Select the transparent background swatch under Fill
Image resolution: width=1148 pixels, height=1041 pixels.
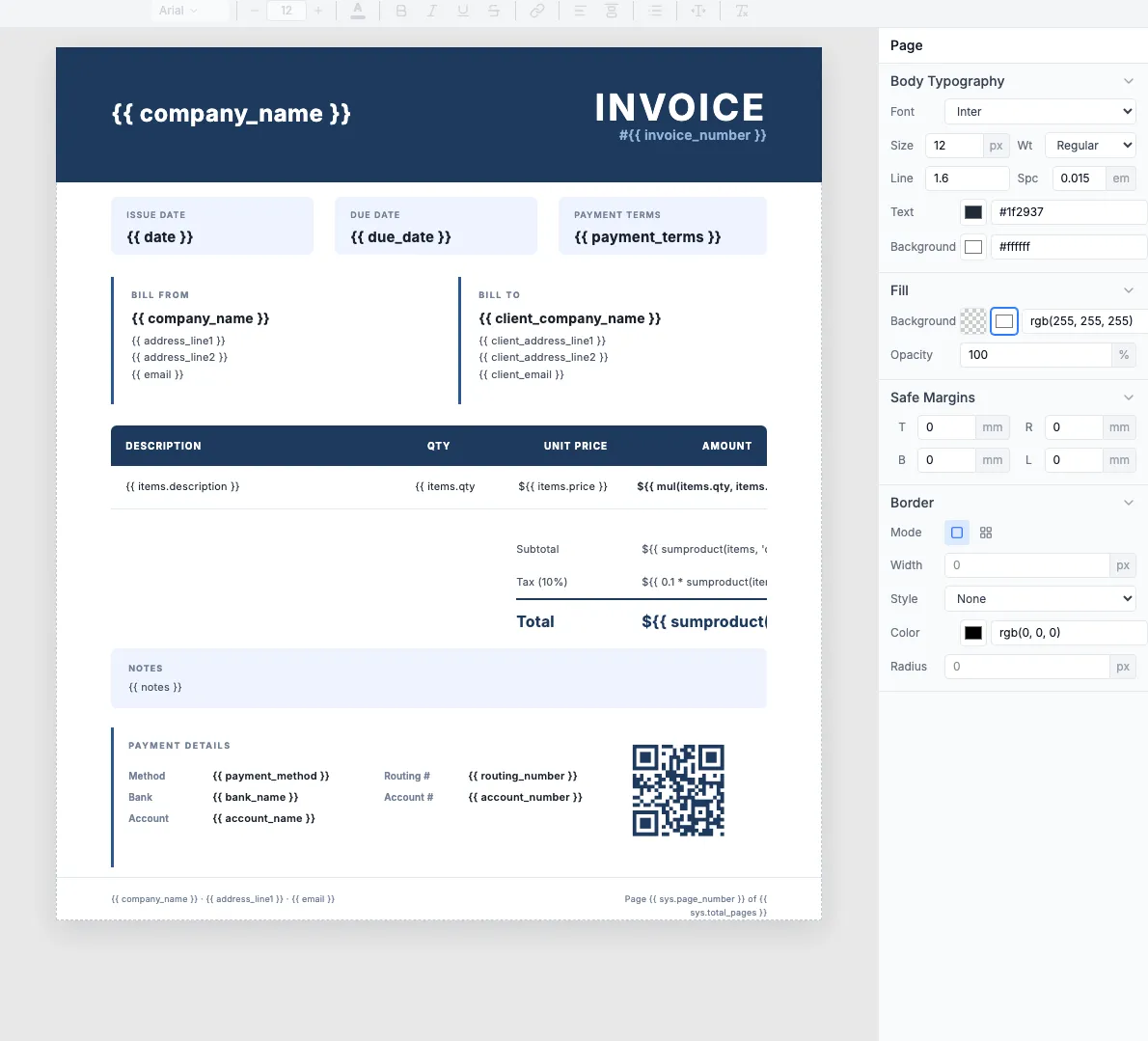tap(973, 320)
